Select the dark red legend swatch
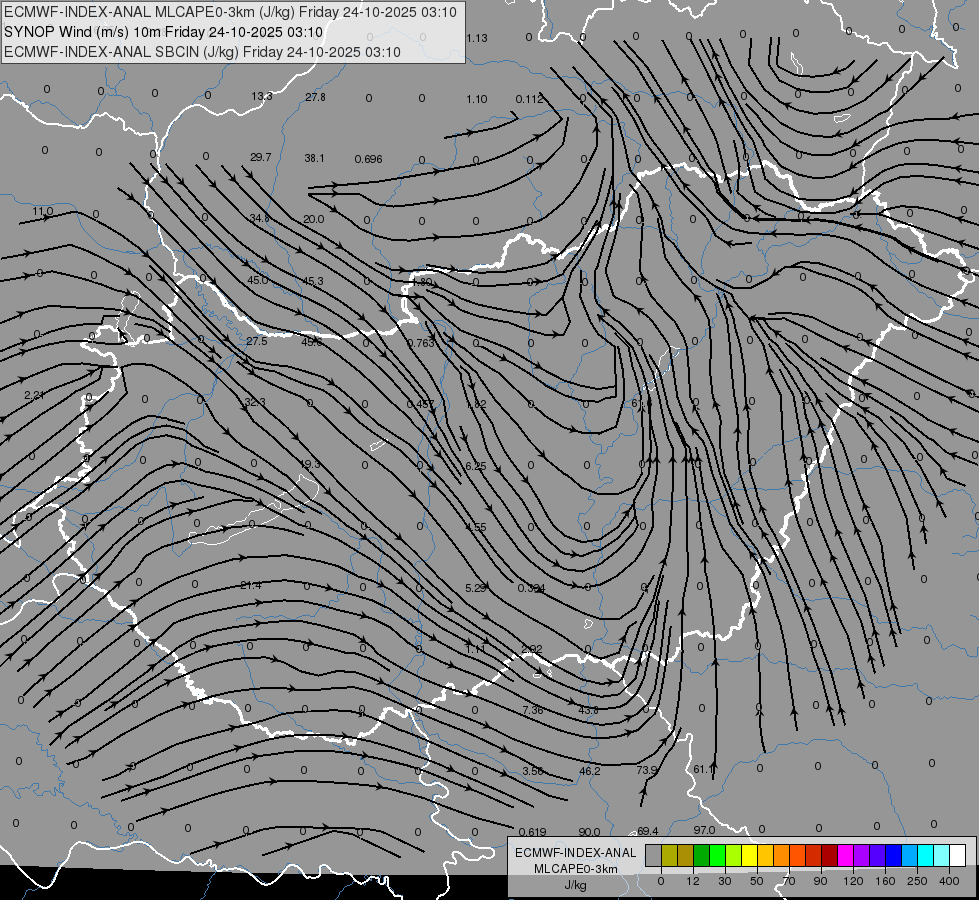This screenshot has height=900, width=979. [829, 855]
